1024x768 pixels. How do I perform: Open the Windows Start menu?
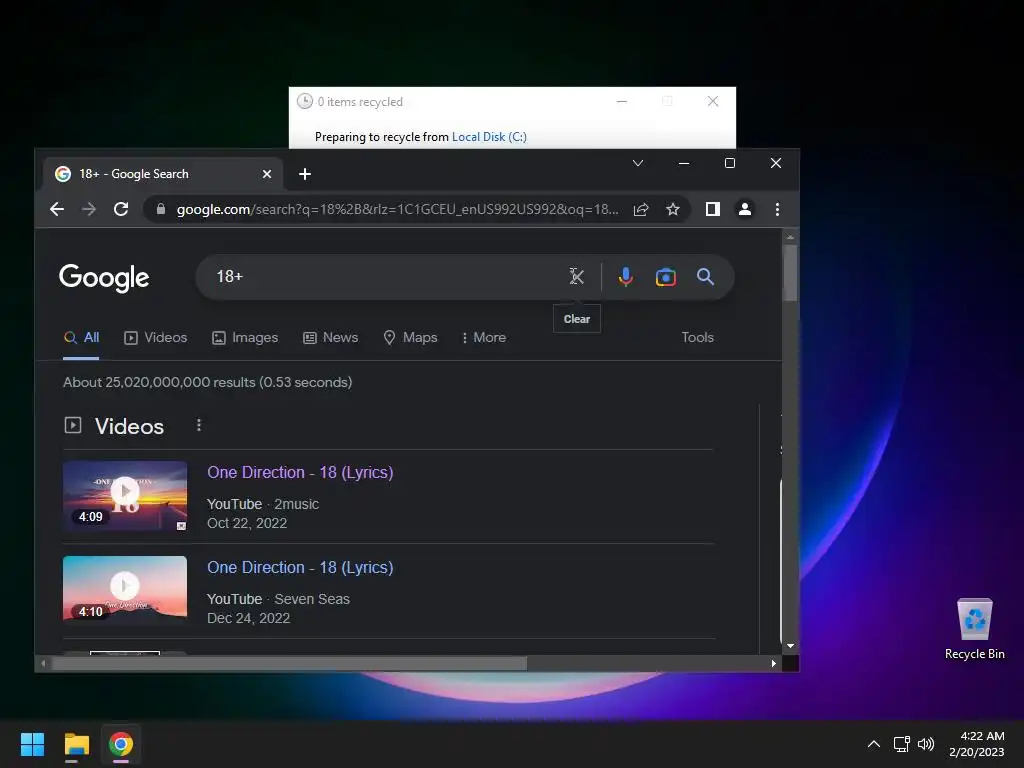(x=32, y=744)
